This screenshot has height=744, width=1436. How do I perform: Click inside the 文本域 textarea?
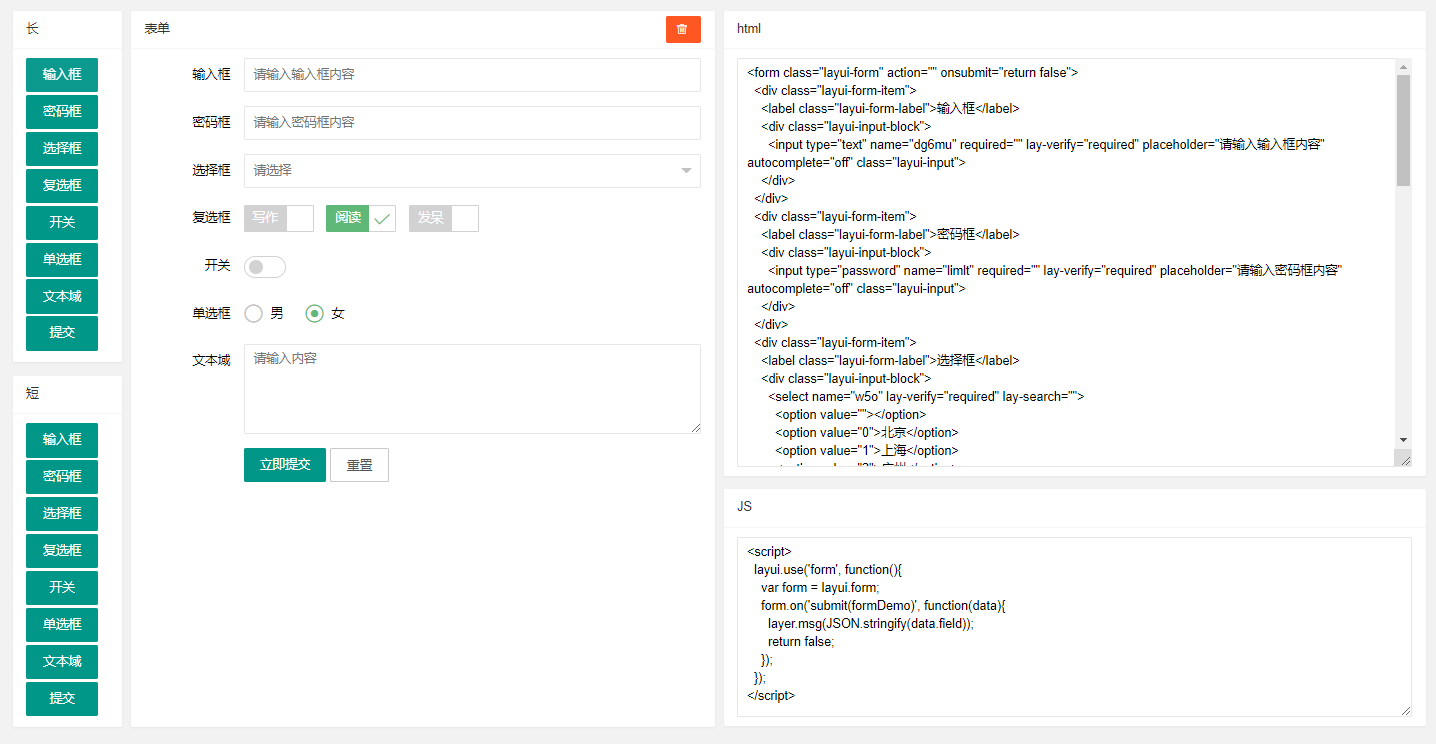(x=472, y=389)
